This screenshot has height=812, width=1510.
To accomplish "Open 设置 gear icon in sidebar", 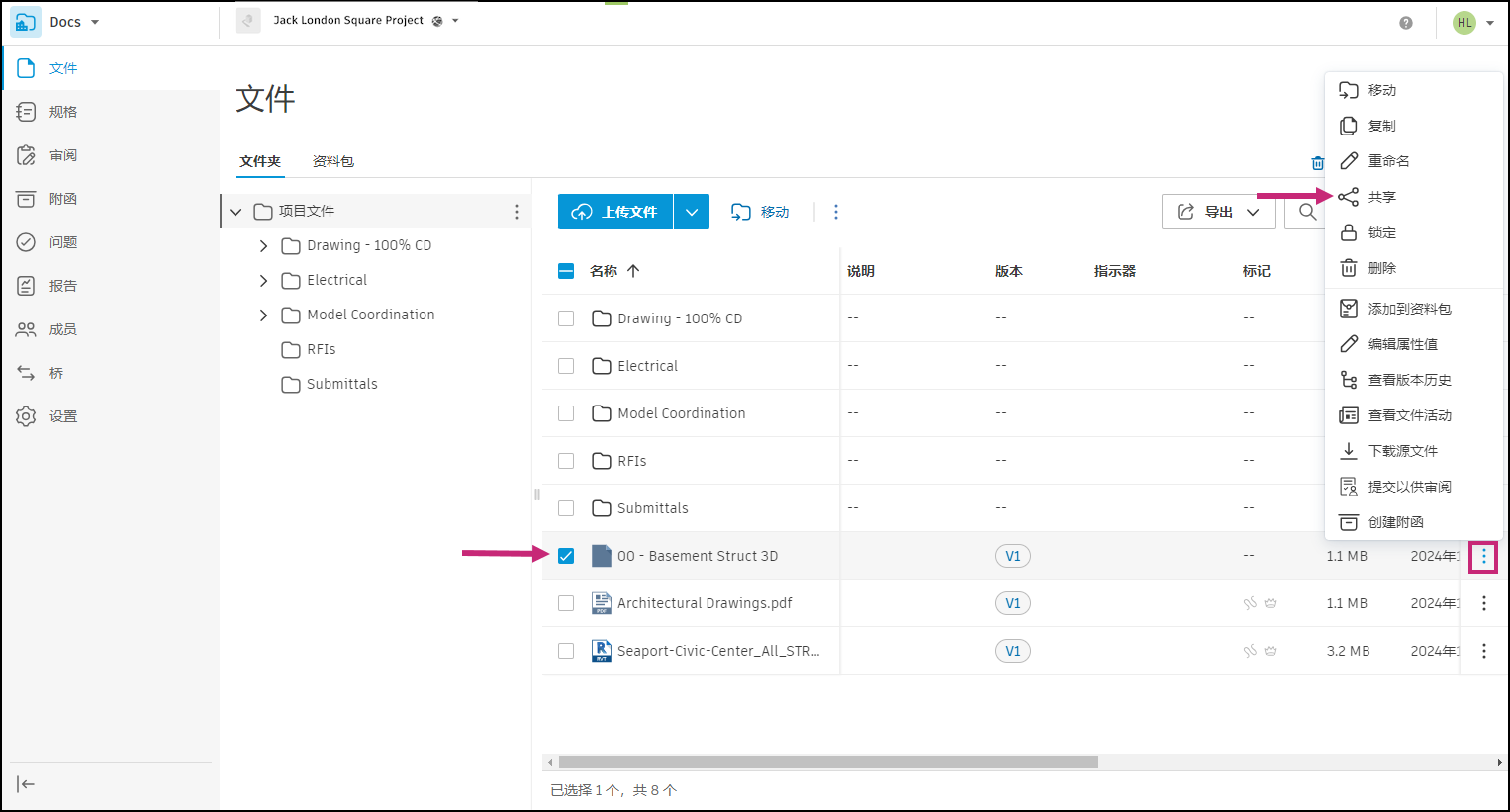I will (27, 416).
